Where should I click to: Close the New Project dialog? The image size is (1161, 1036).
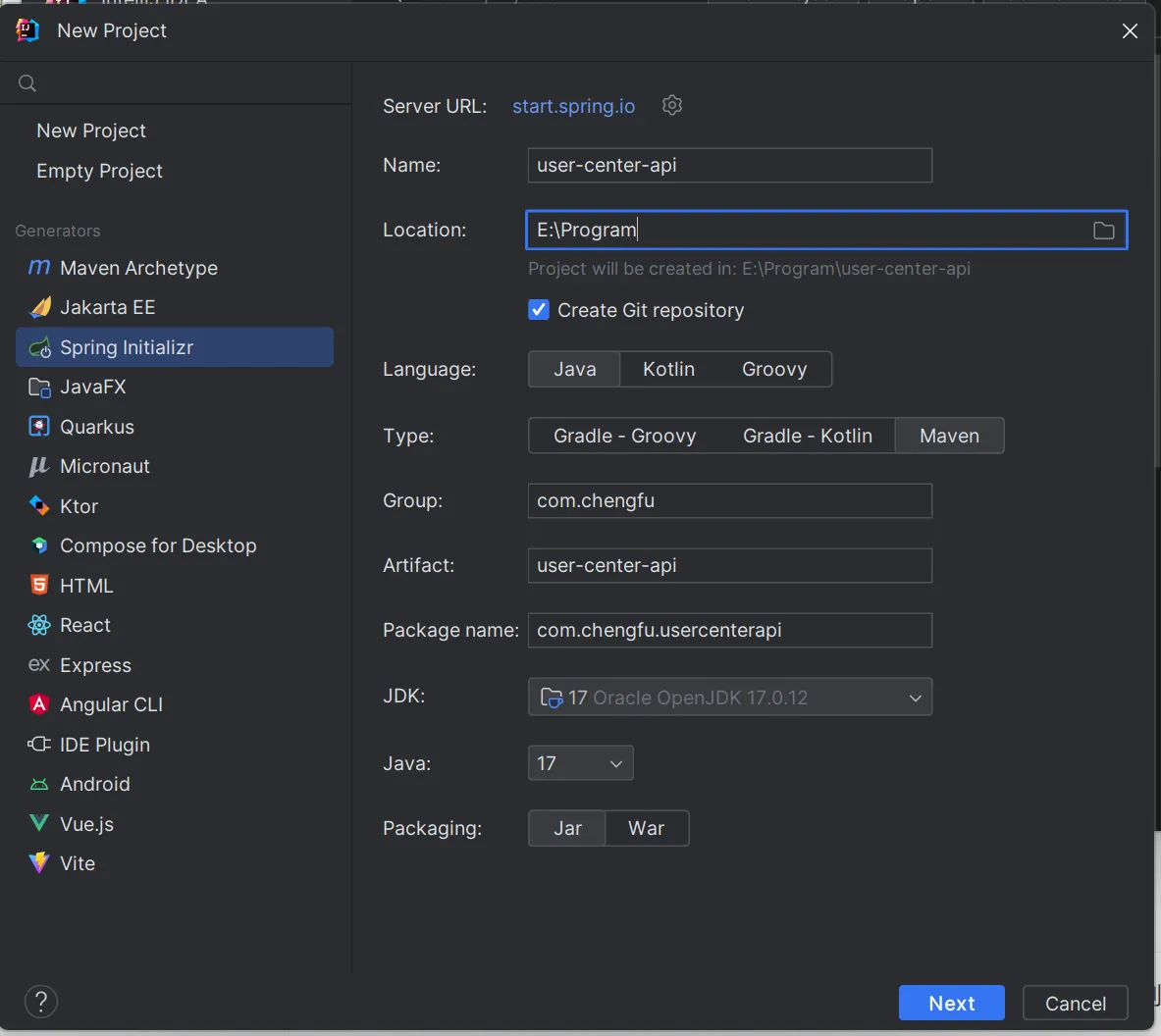tap(1130, 30)
